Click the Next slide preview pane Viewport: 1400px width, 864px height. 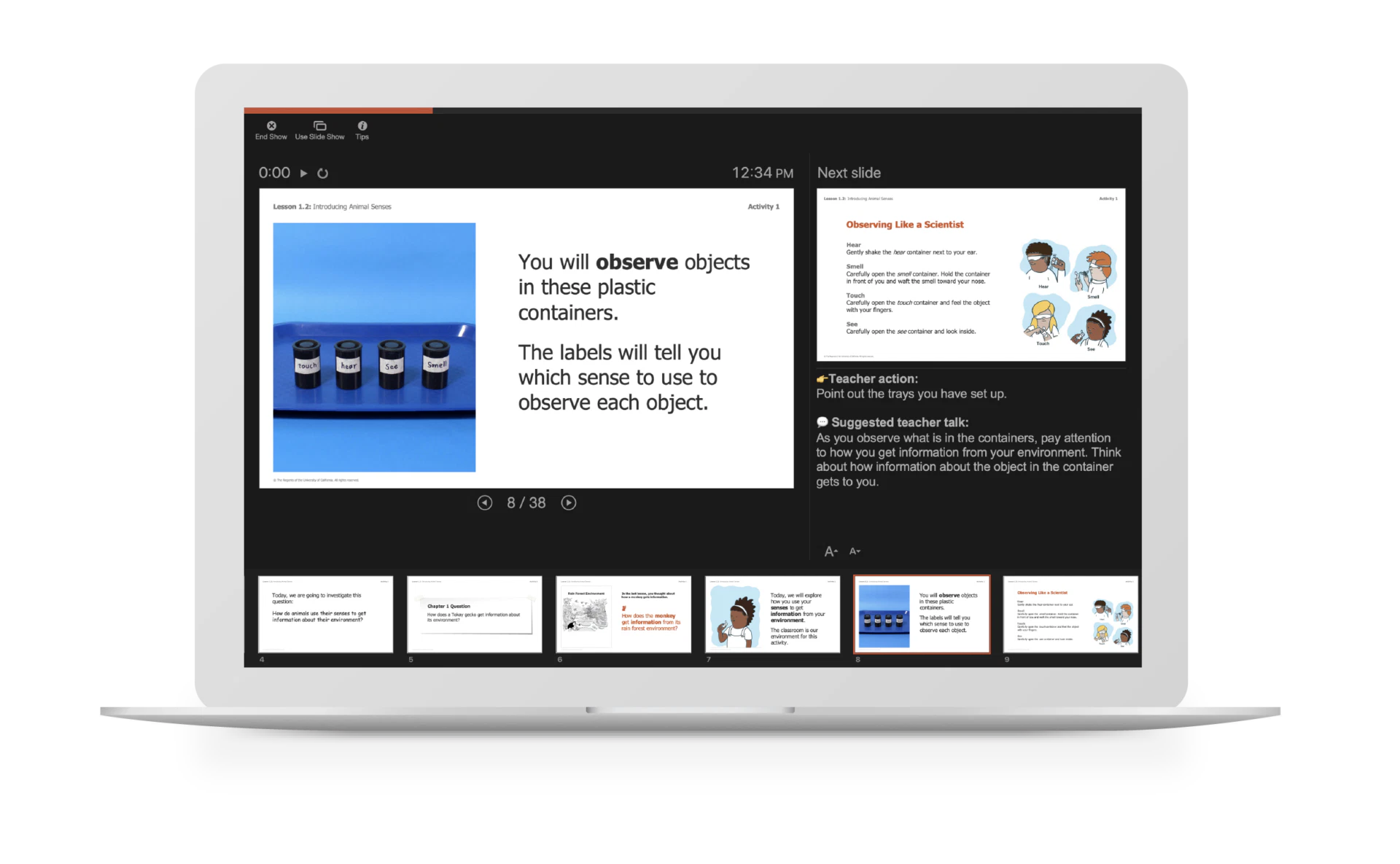click(971, 275)
